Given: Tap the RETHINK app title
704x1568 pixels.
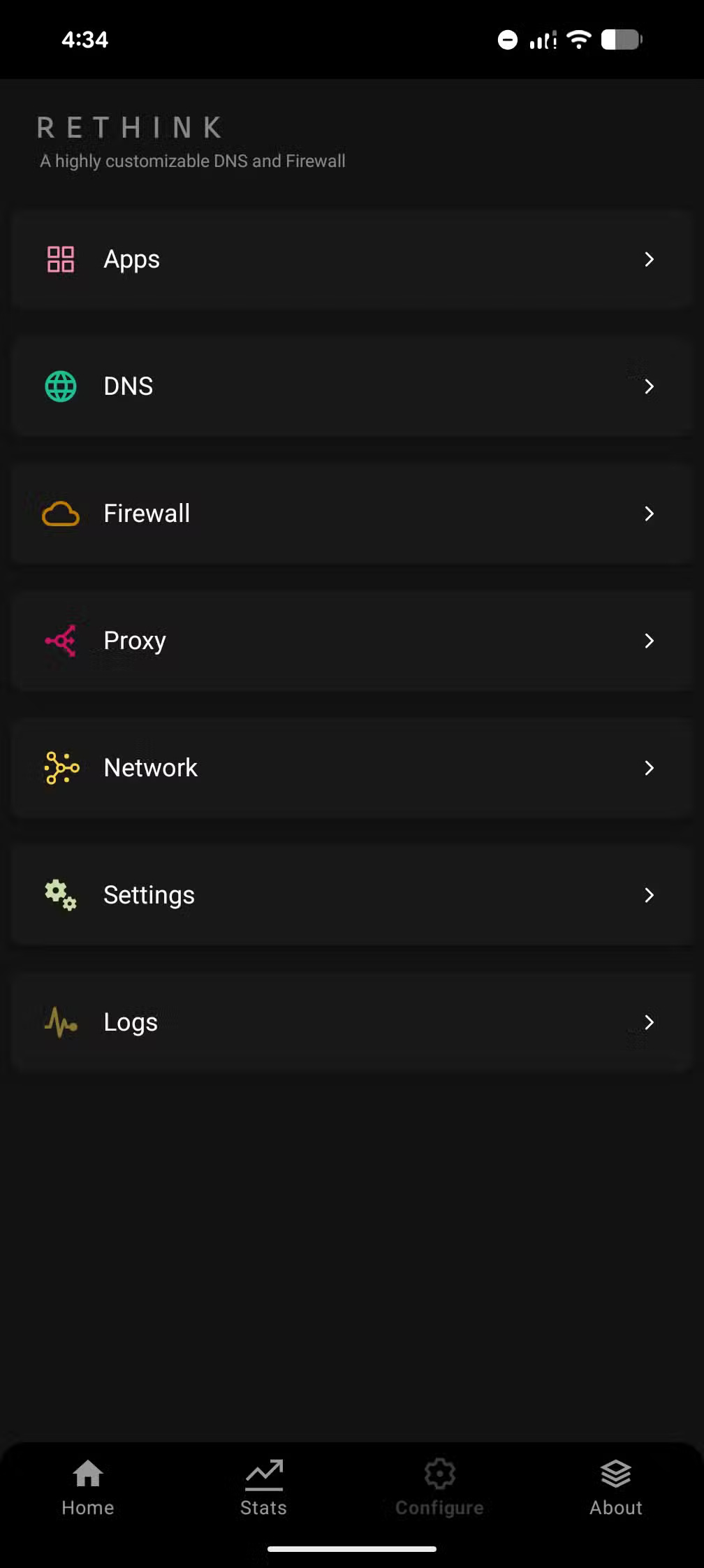Looking at the screenshot, I should pos(131,128).
